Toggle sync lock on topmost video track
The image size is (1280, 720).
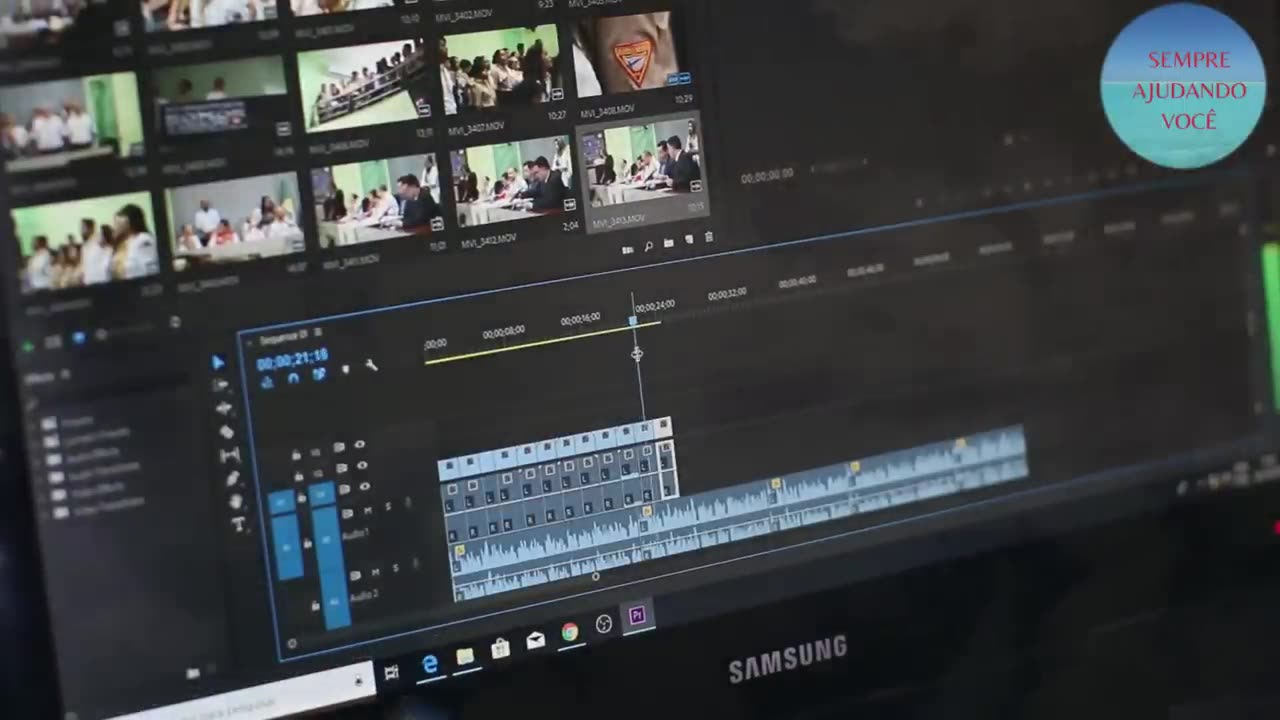339,447
